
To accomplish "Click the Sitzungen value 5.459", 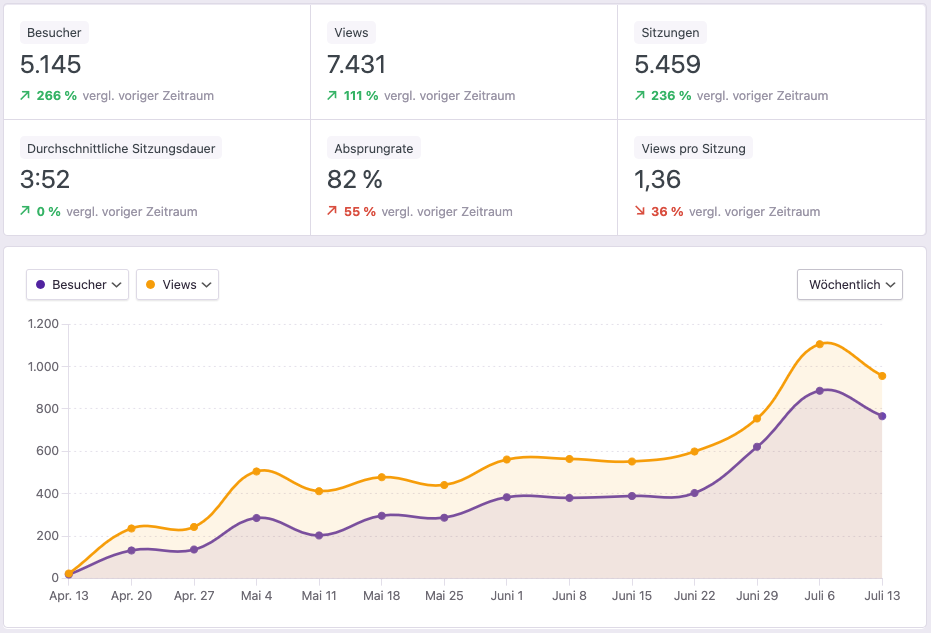I will tap(667, 65).
